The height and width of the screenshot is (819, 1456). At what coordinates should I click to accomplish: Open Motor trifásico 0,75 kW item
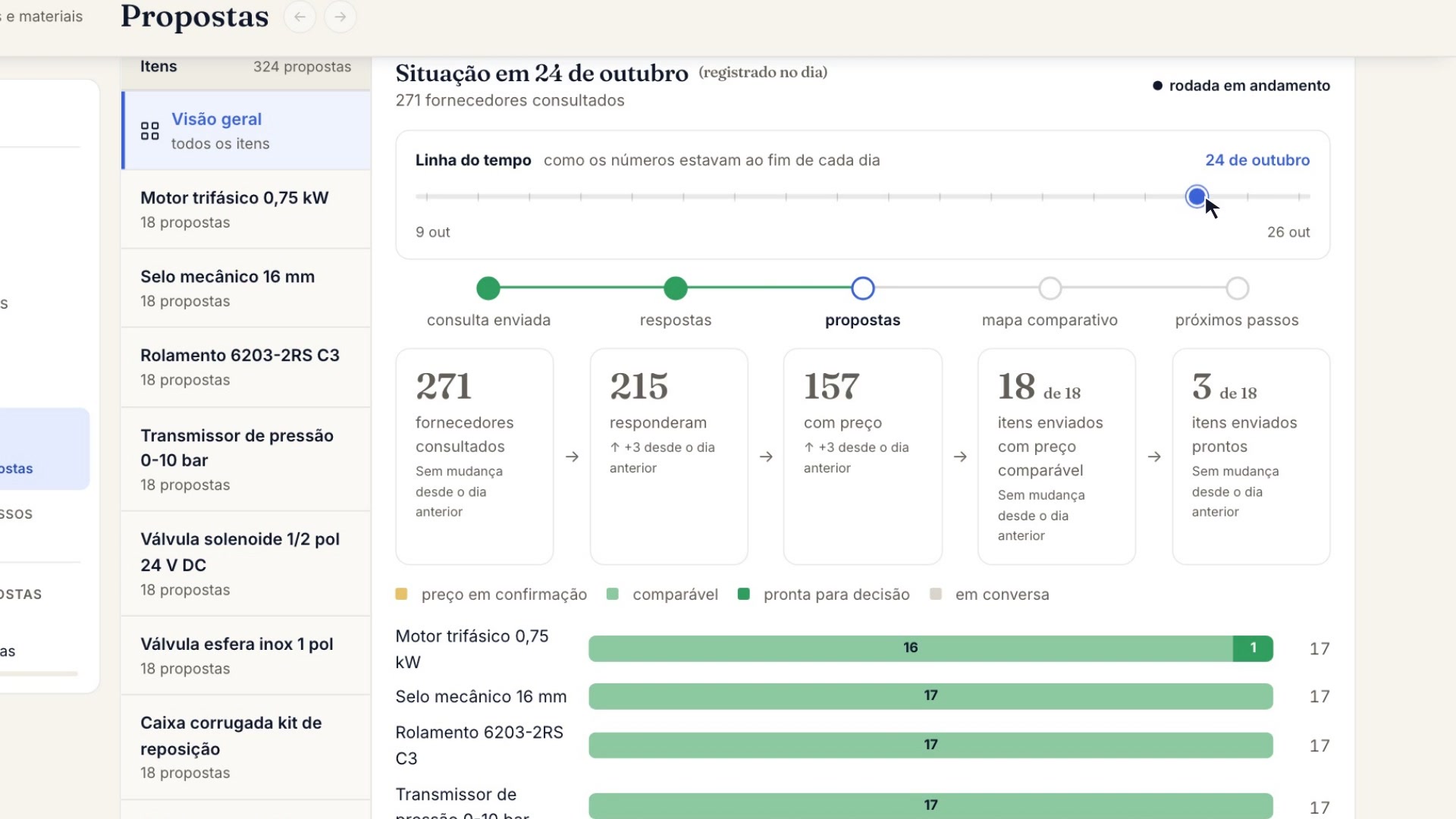246,209
